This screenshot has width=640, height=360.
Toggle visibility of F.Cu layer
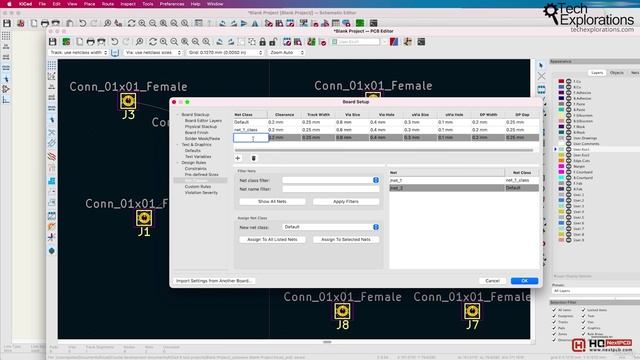click(569, 81)
